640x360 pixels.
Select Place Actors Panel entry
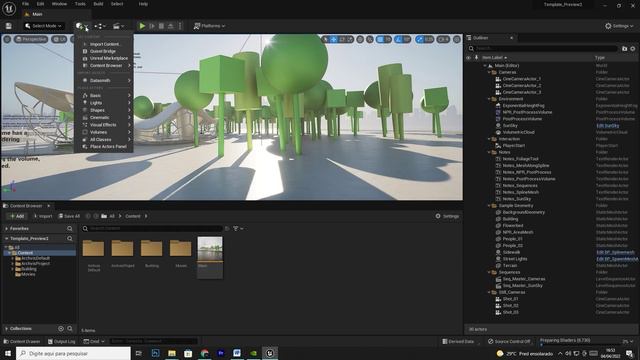pos(104,147)
